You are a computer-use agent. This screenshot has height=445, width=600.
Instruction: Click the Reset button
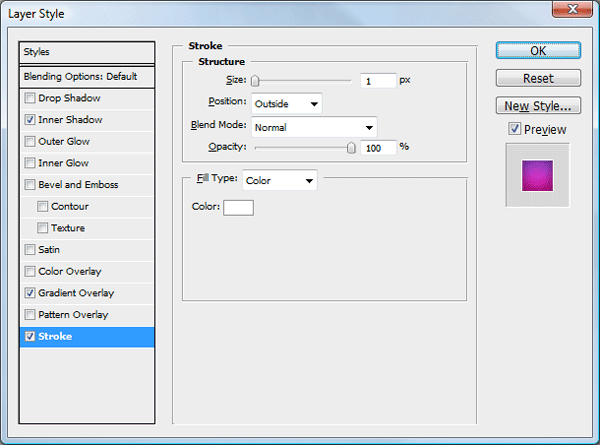point(538,78)
